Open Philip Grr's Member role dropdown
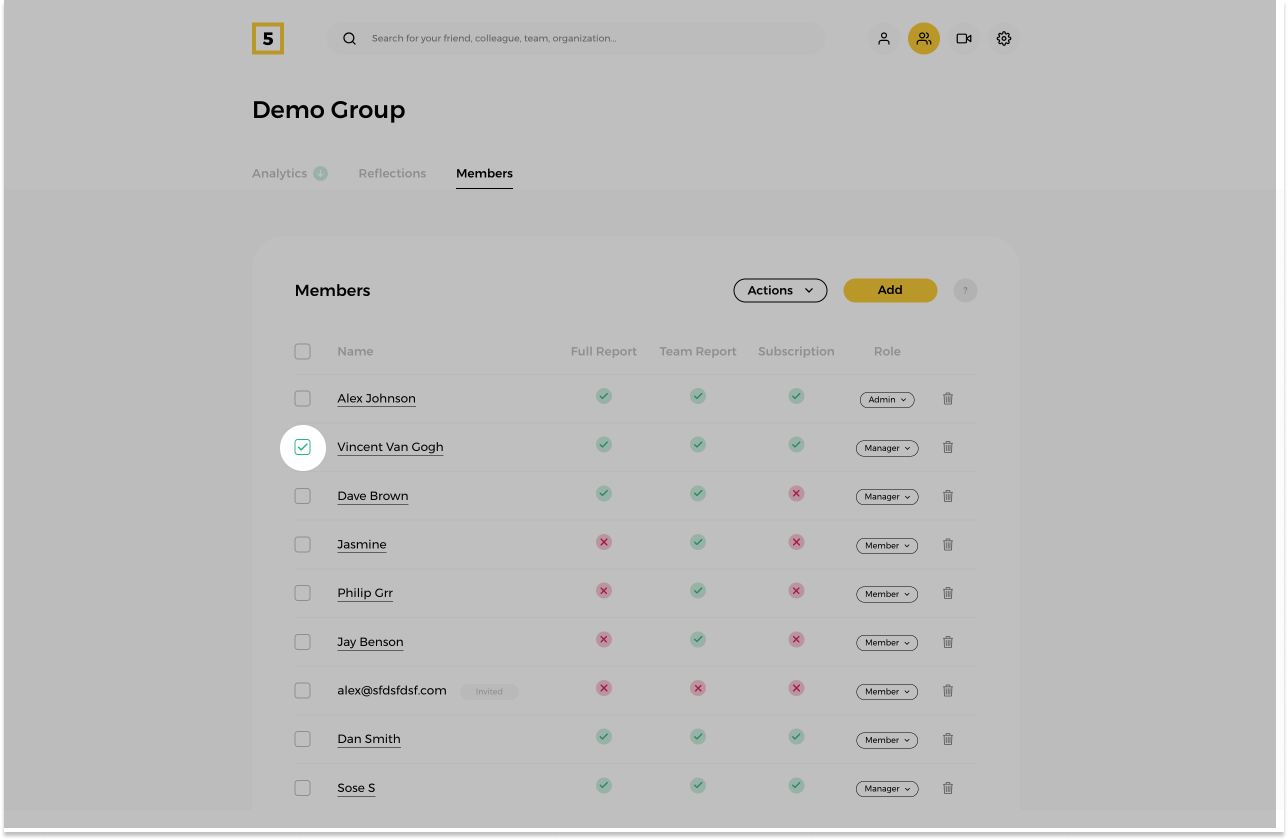Image resolution: width=1288 pixels, height=840 pixels. pyautogui.click(x=886, y=594)
